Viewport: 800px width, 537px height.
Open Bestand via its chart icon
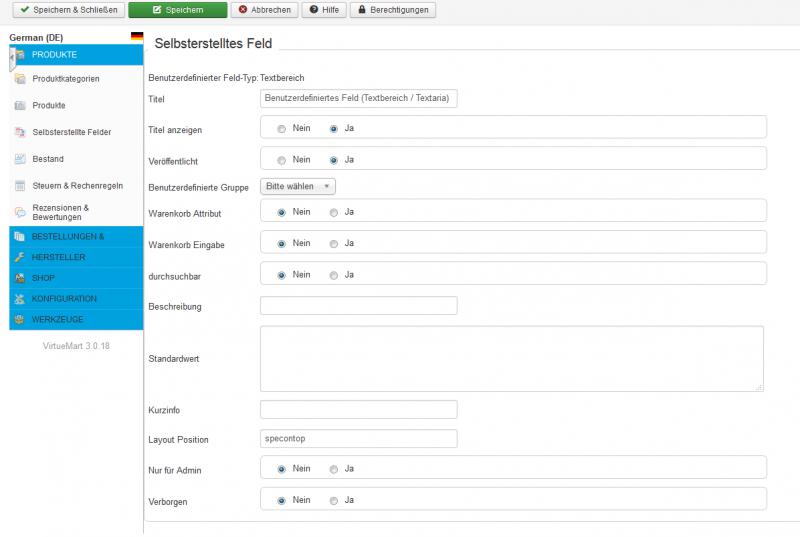tap(20, 159)
